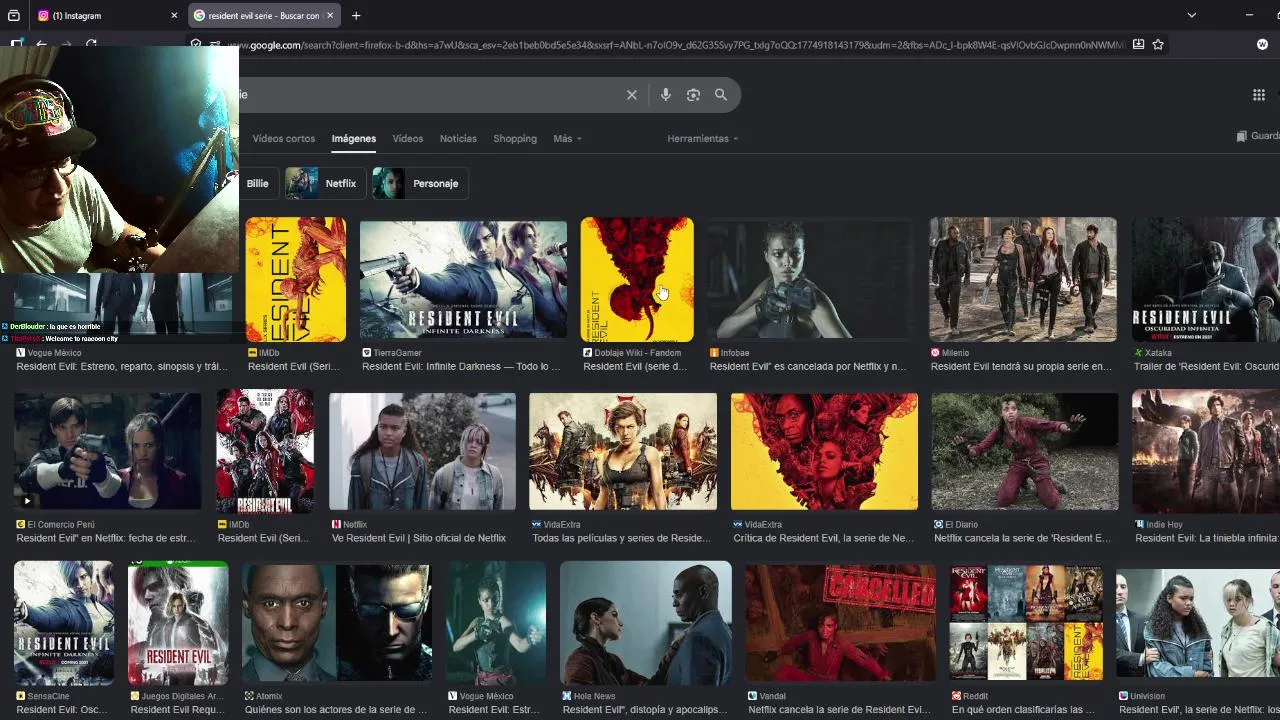This screenshot has height=720, width=1280.
Task: Open Netflix cancela la serie El Diario link
Action: (1022, 538)
